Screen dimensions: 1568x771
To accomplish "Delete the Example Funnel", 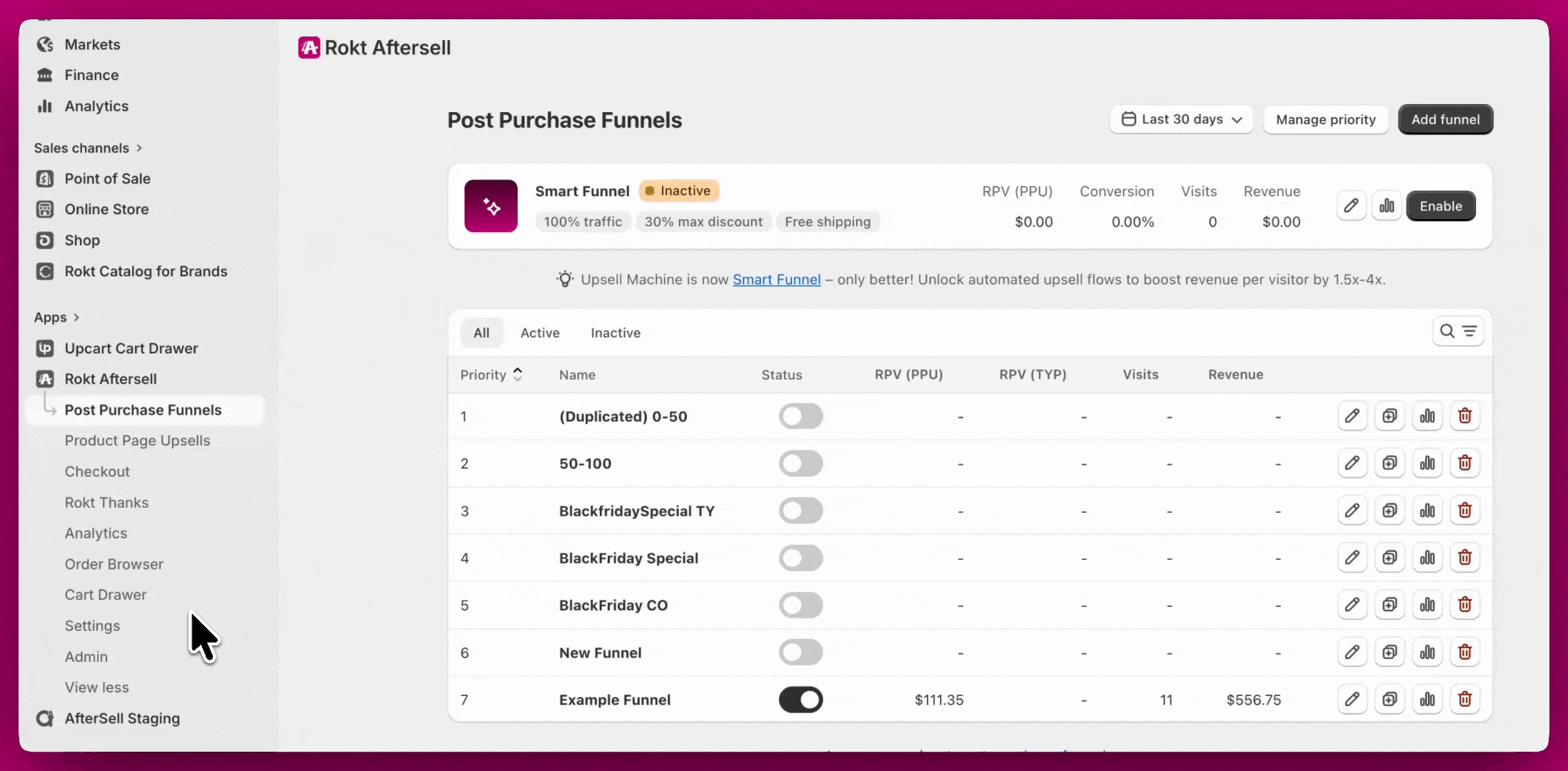I will tap(1464, 699).
